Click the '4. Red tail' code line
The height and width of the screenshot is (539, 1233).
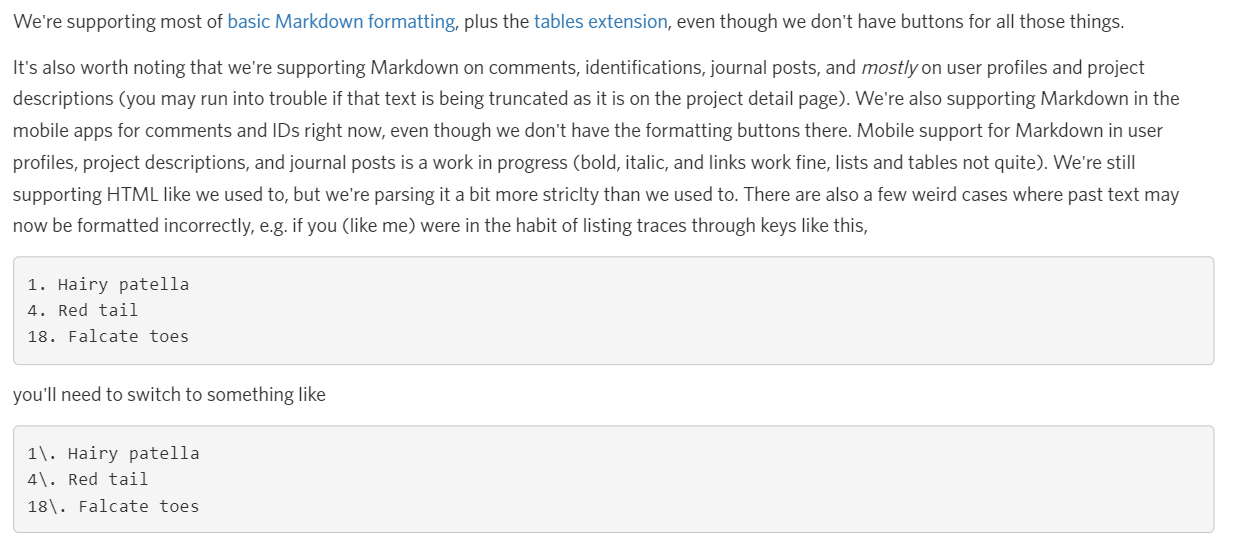(x=83, y=310)
